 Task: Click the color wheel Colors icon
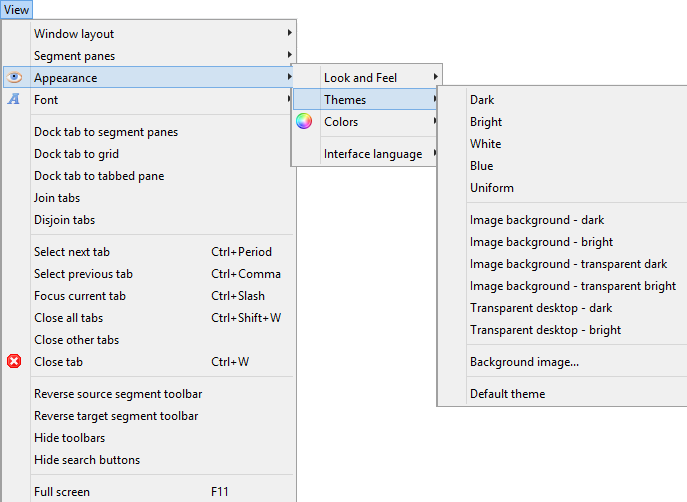click(304, 122)
